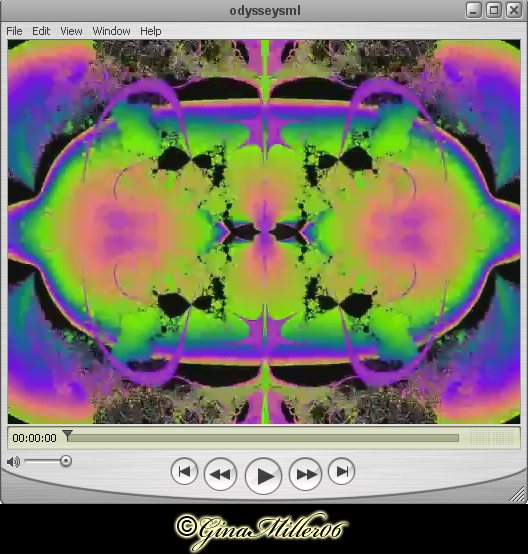
Task: Click the resize grip at window corner
Action: pos(517,494)
